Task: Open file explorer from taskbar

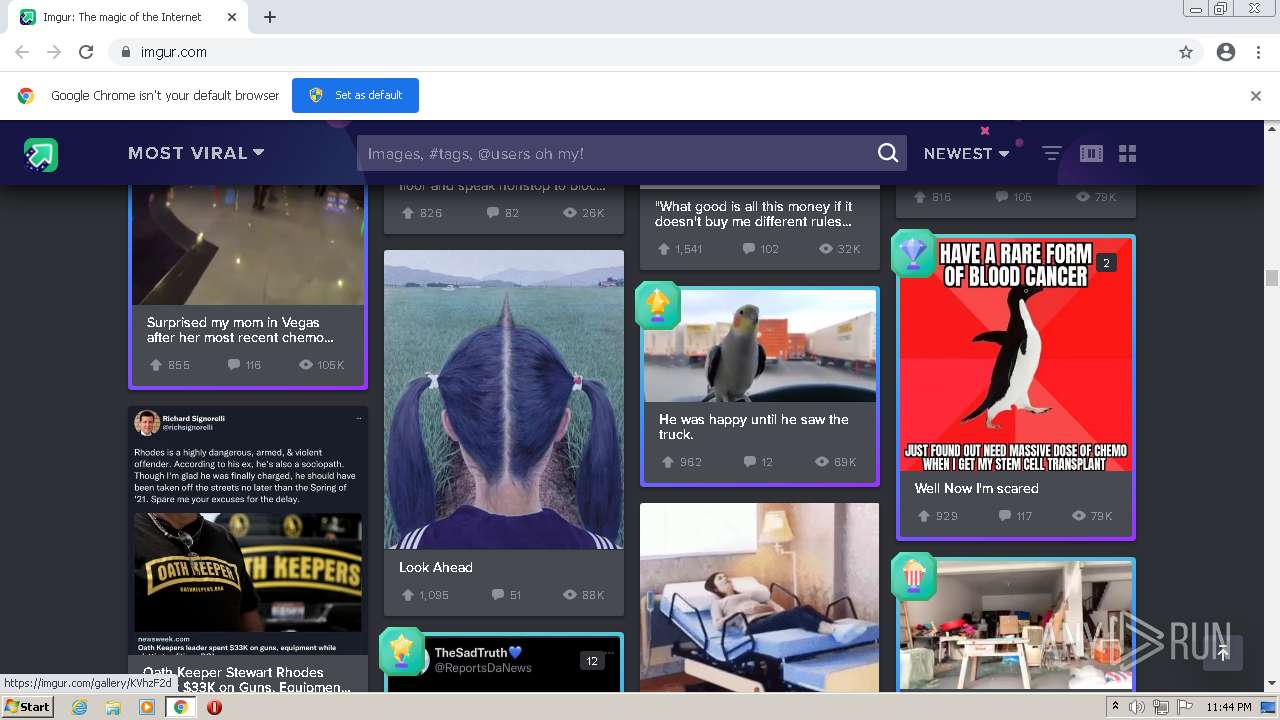Action: (113, 707)
